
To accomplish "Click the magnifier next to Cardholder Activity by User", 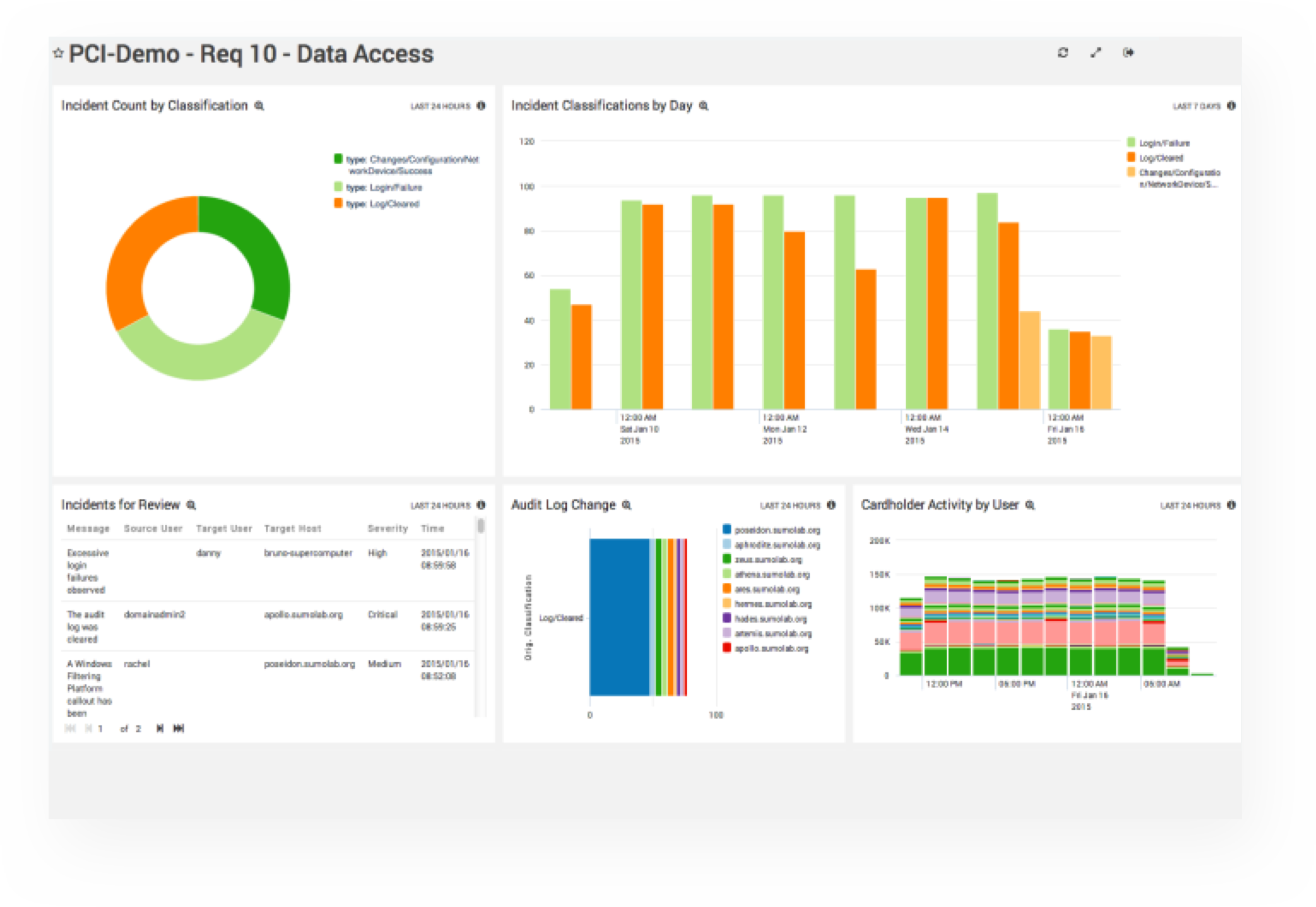I will point(1030,505).
